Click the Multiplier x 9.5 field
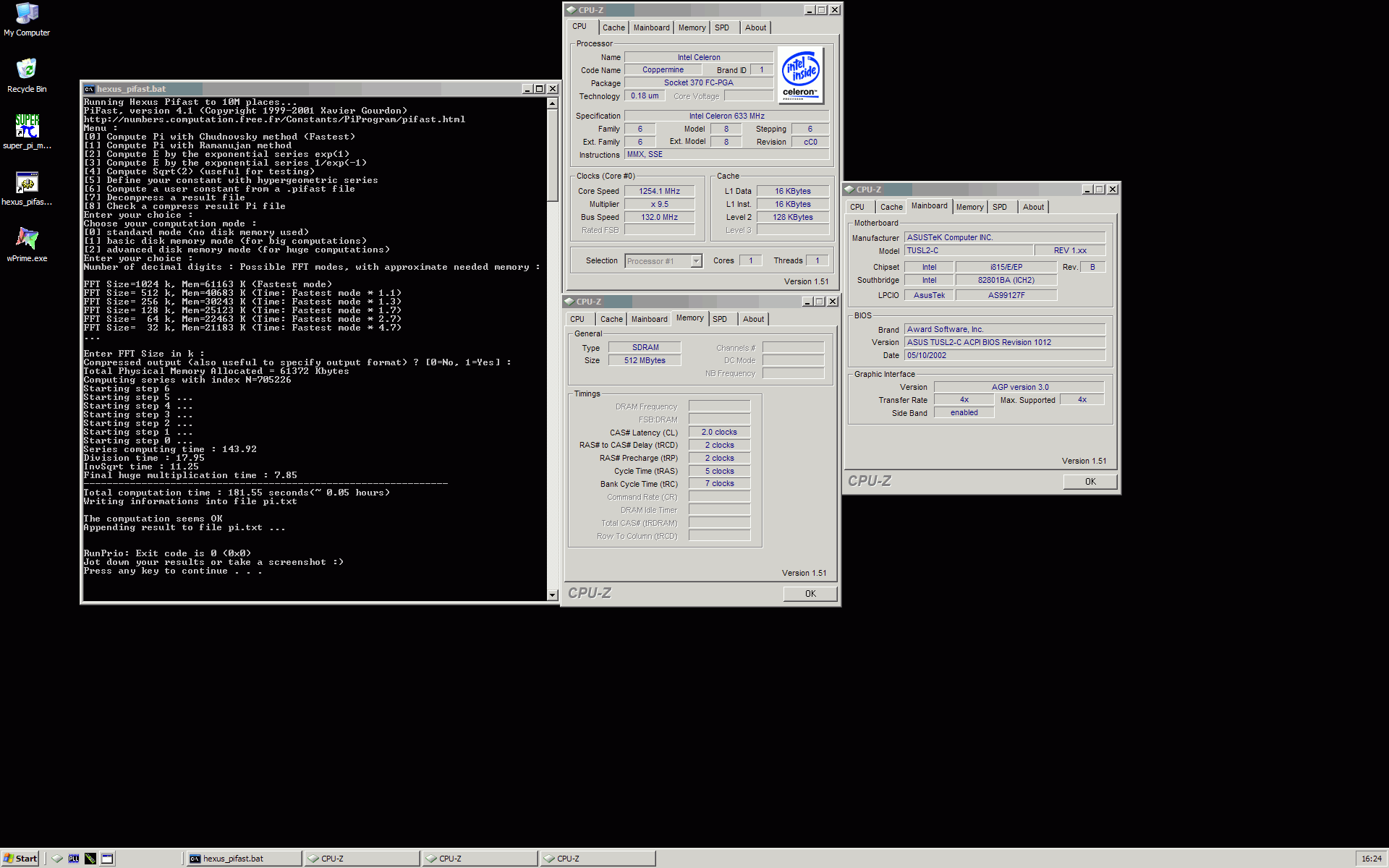The image size is (1389, 868). coord(659,205)
